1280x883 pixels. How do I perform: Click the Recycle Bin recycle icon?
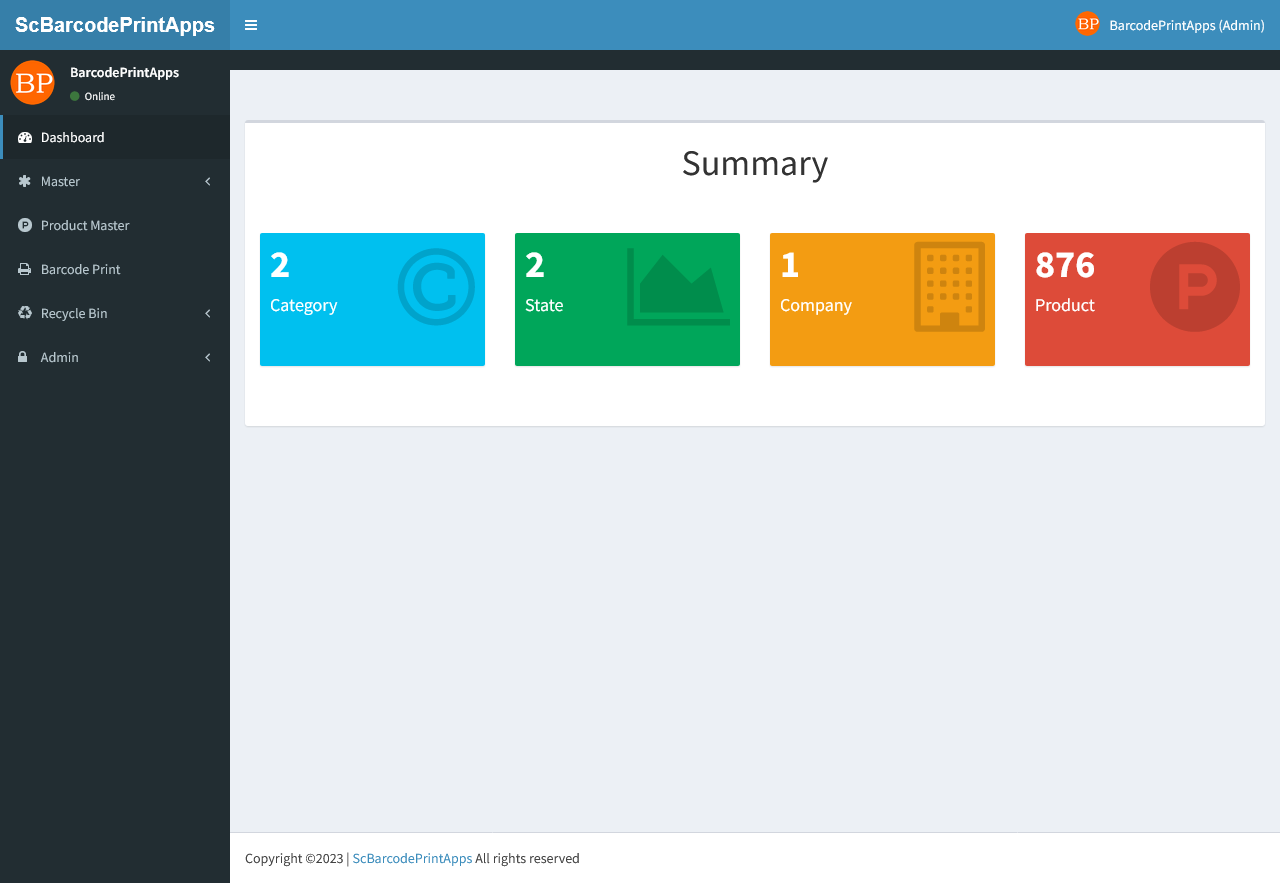(25, 314)
